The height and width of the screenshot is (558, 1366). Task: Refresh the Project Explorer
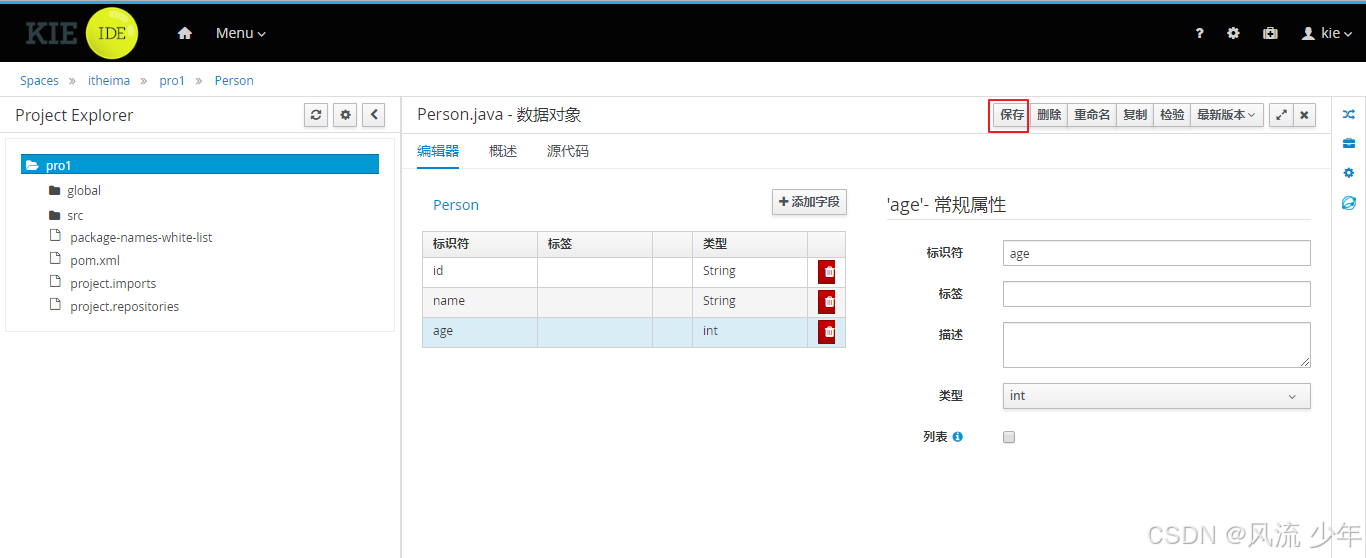point(317,115)
